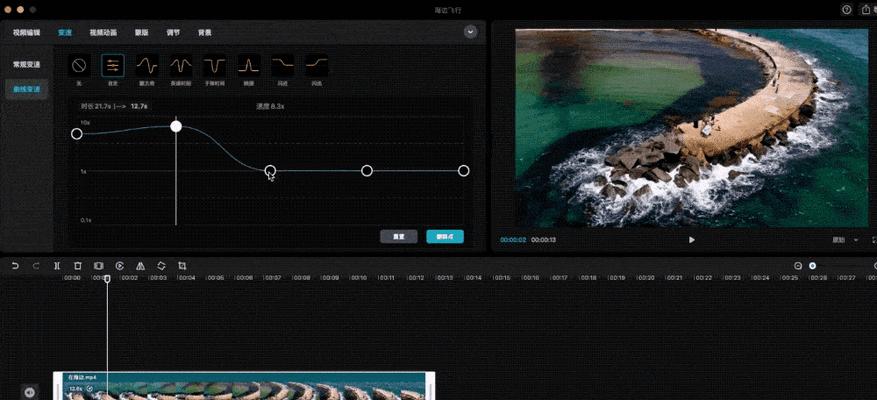This screenshot has height=400, width=877.
Task: Choose the 闪出 flash-out curve preset
Action: (317, 66)
